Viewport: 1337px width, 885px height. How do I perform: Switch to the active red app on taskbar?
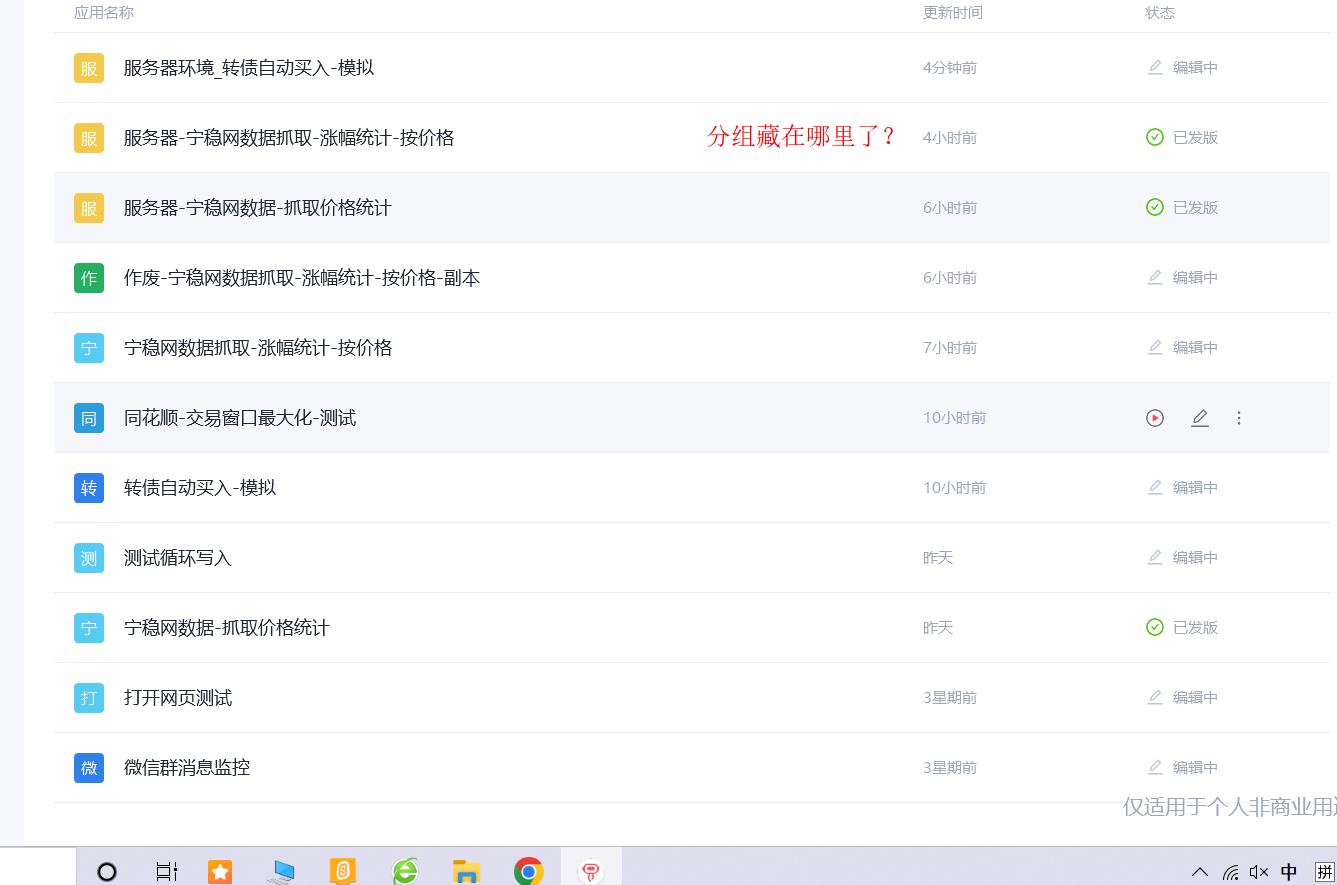[591, 872]
